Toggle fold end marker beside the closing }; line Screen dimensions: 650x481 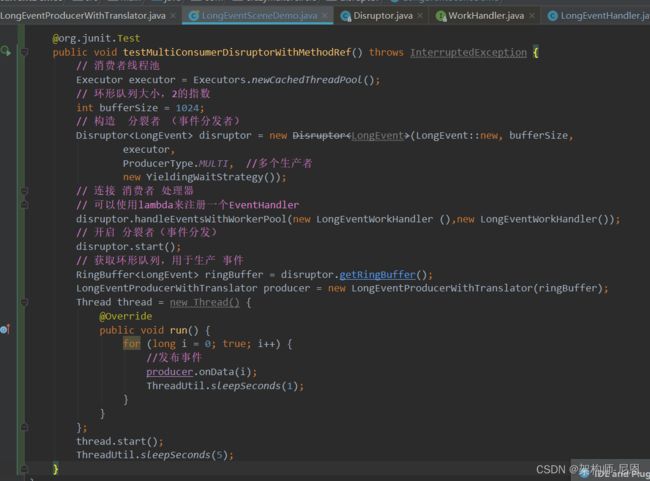(24, 427)
